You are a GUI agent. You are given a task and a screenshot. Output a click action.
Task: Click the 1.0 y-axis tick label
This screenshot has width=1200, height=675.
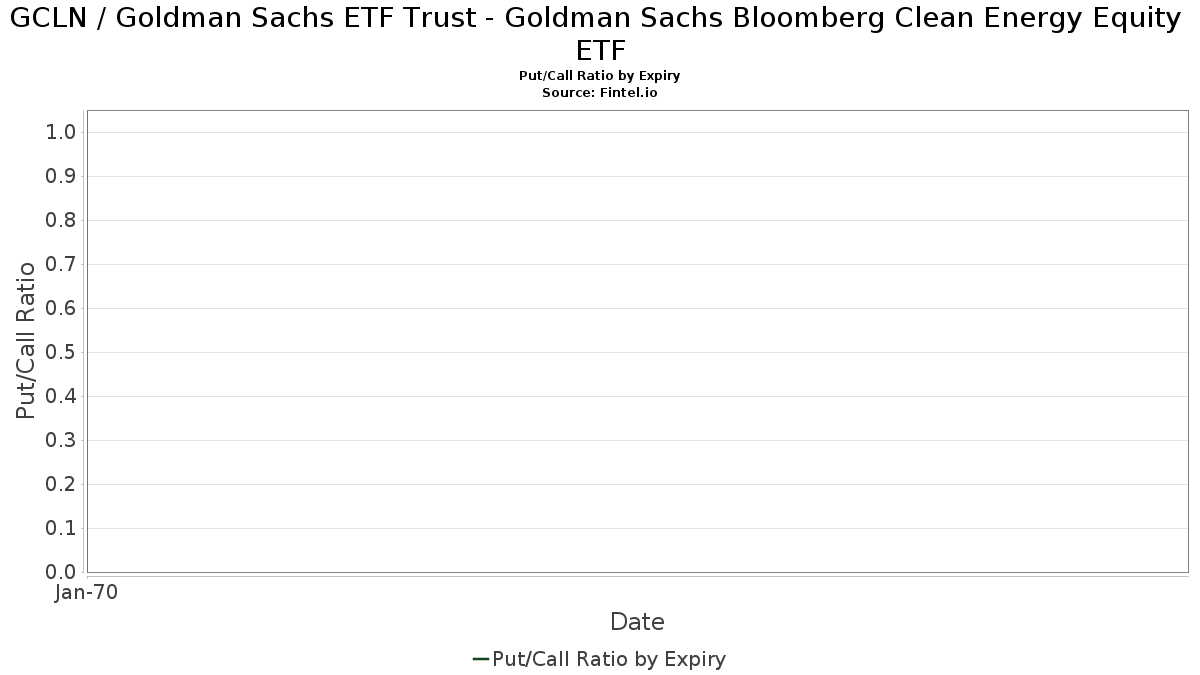click(61, 132)
